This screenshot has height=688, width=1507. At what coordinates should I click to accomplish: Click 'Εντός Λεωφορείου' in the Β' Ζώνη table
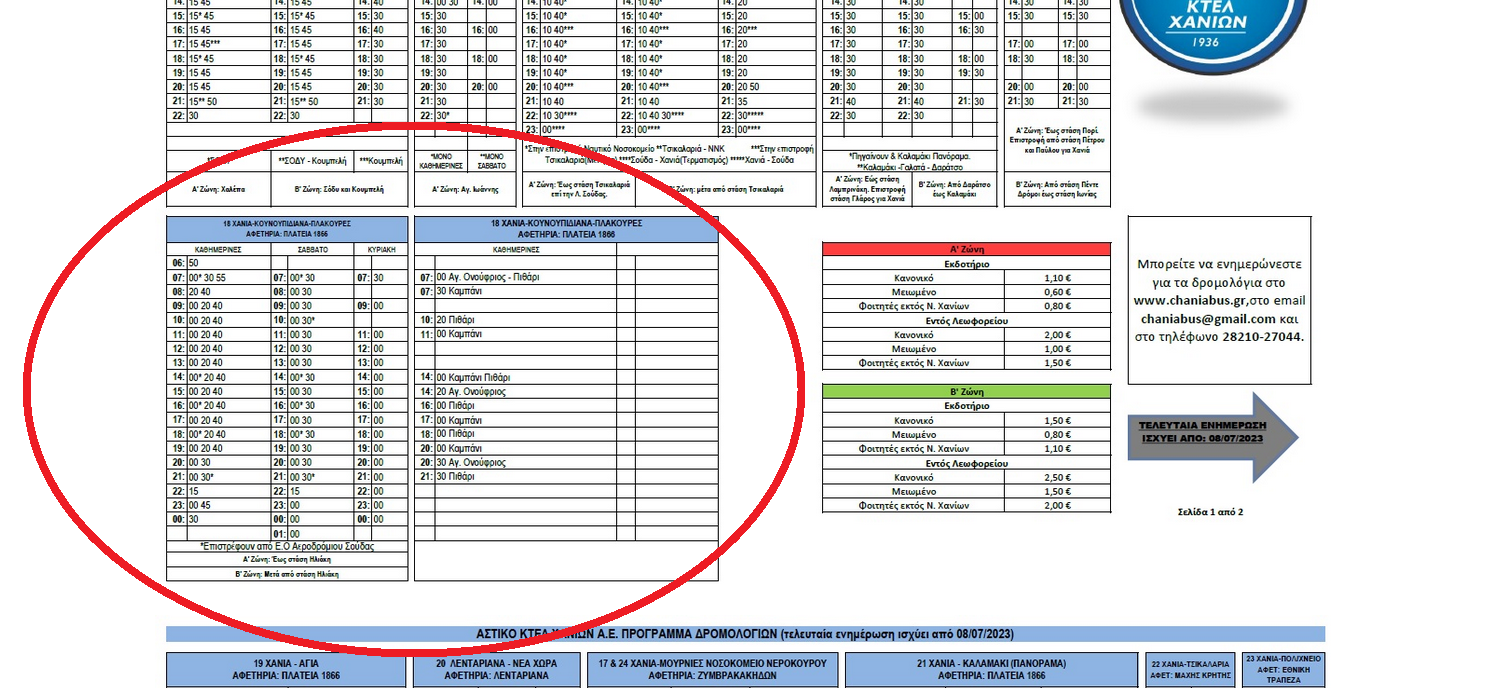[966, 464]
